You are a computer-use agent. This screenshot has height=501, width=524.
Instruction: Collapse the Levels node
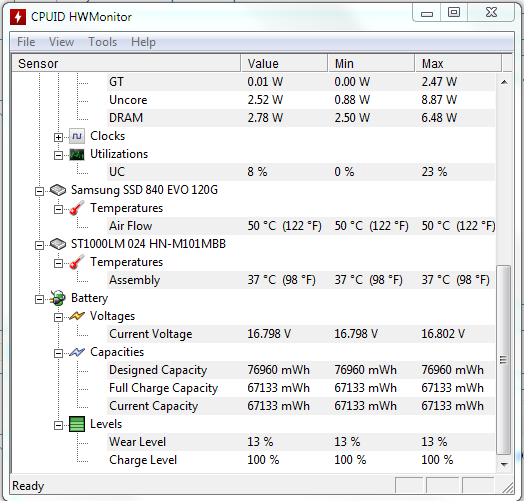58,426
